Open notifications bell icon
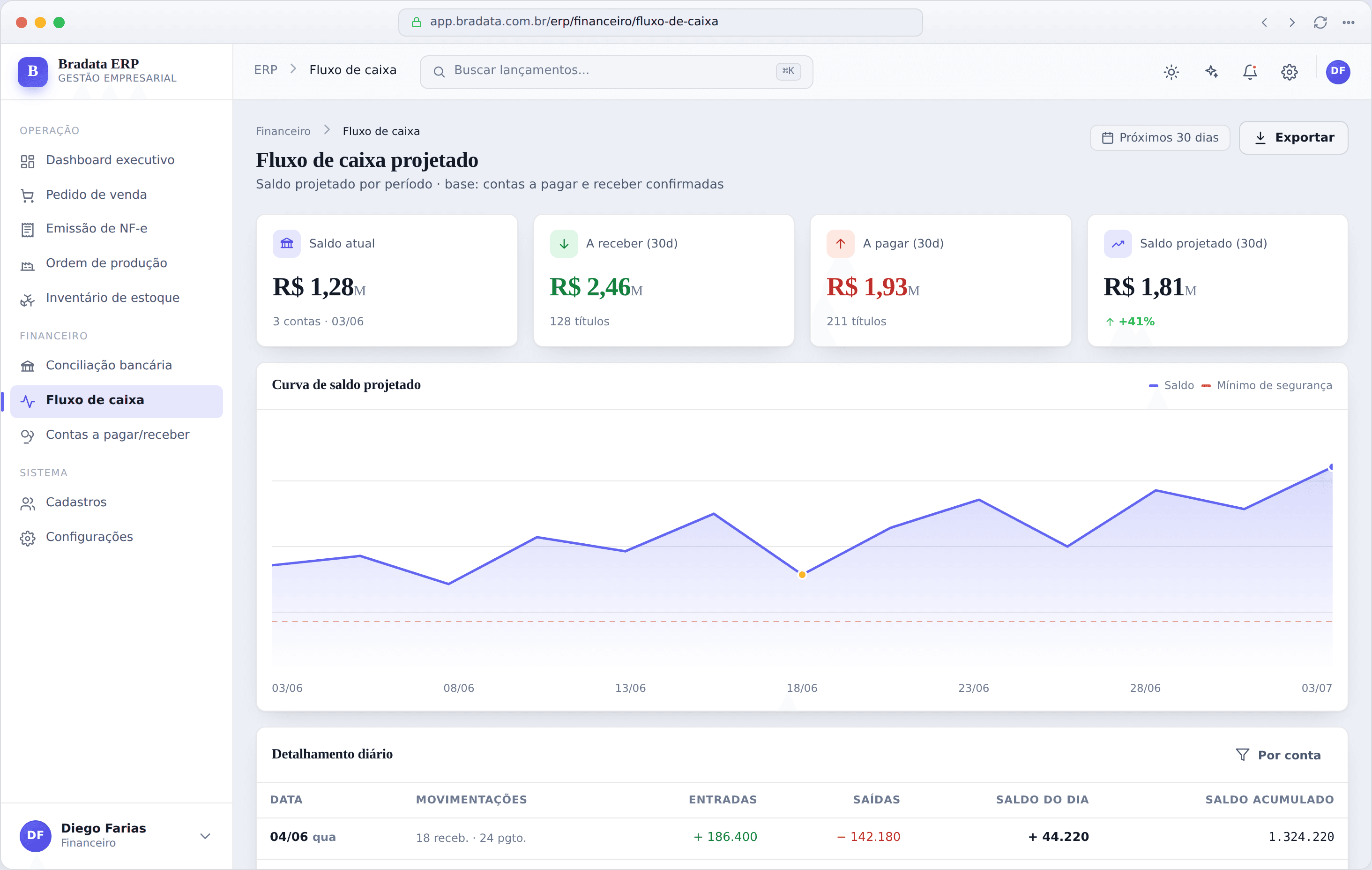 [x=1250, y=72]
